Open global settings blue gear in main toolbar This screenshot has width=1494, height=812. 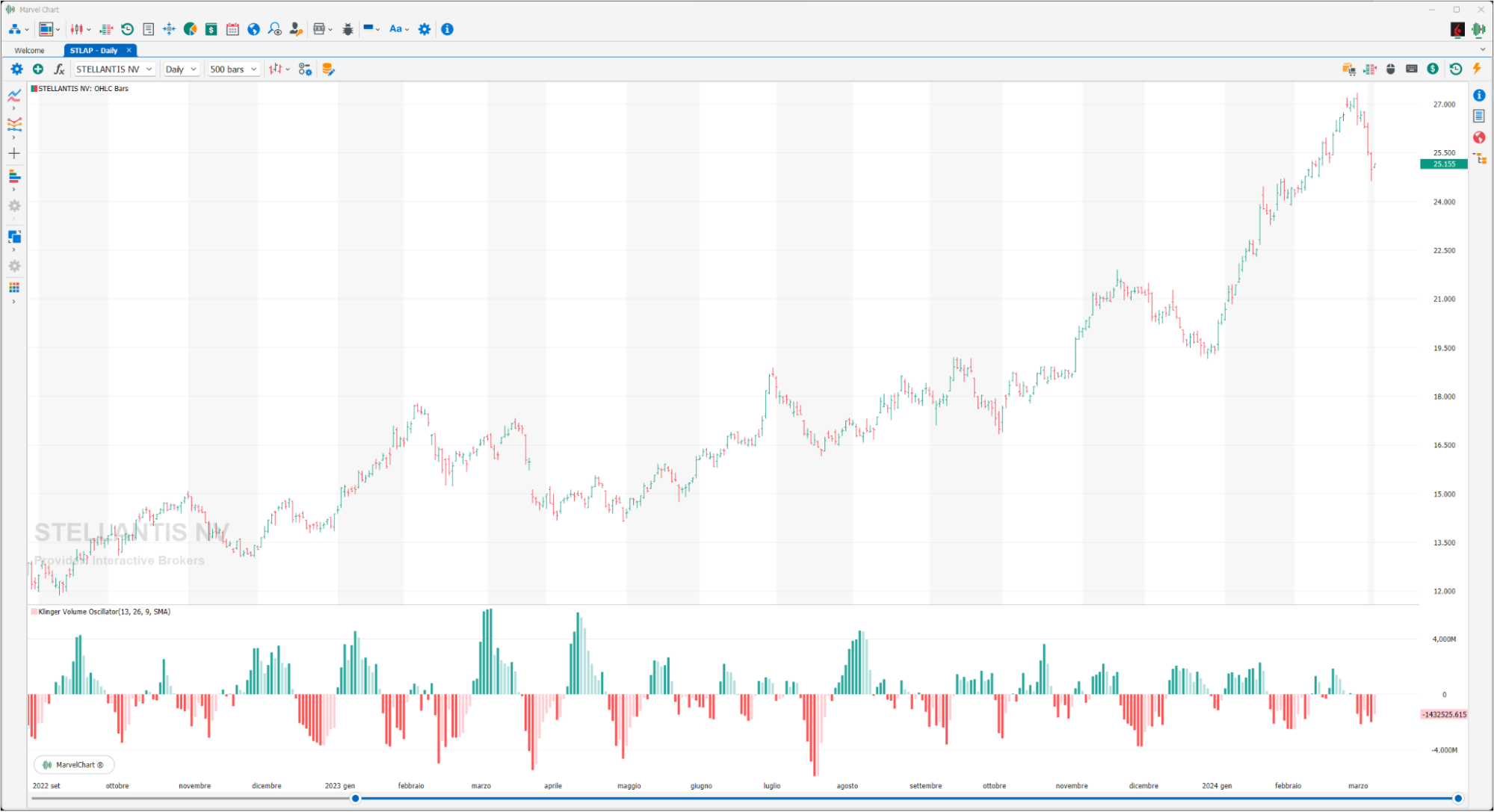425,29
